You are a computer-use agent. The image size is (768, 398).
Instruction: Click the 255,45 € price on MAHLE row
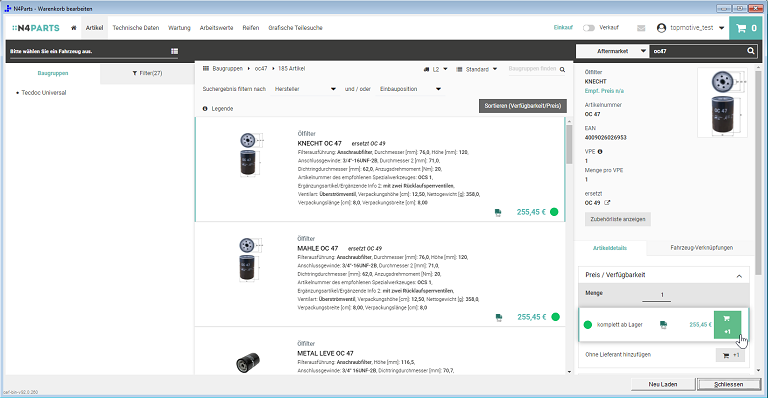(x=531, y=317)
